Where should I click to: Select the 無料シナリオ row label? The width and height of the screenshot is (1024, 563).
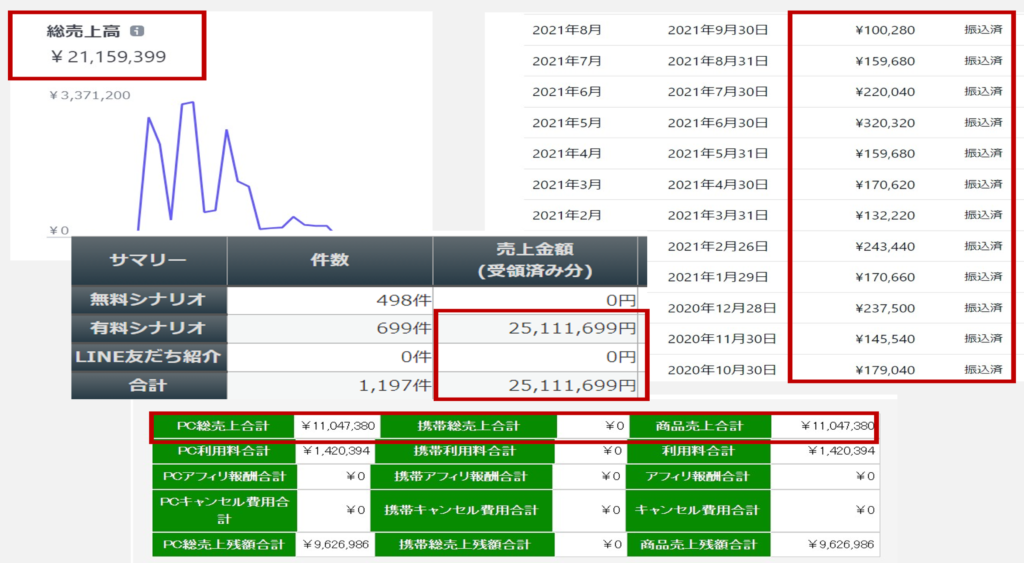pos(148,299)
